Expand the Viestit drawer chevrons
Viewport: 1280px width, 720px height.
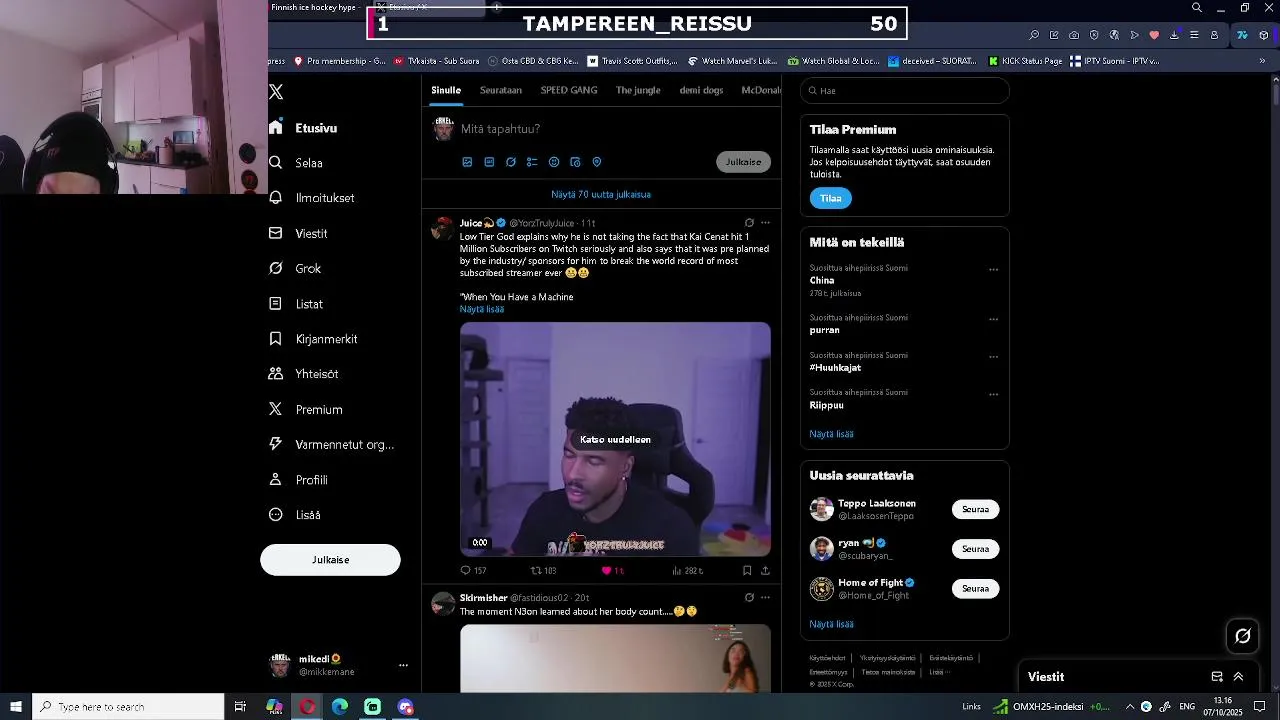click(x=1238, y=677)
